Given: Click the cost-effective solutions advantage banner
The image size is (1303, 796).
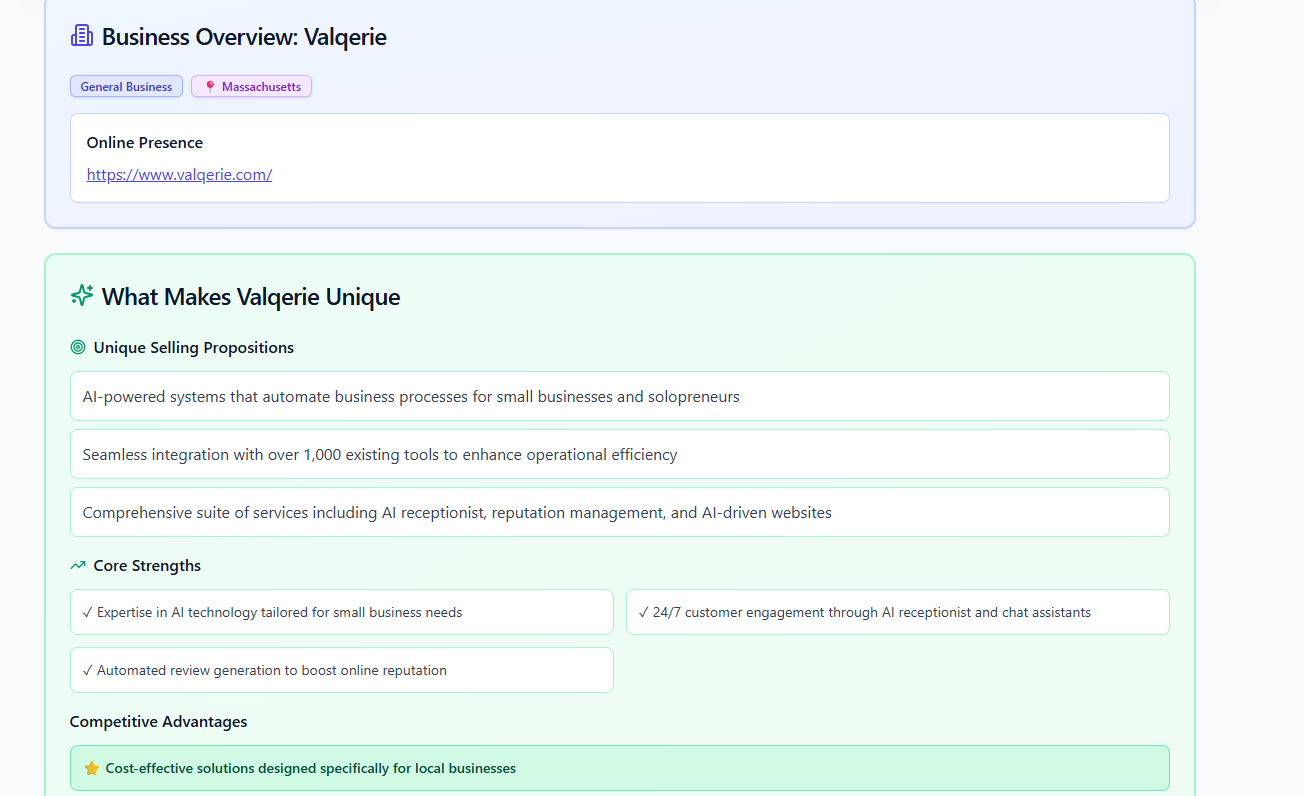Looking at the screenshot, I should point(619,768).
